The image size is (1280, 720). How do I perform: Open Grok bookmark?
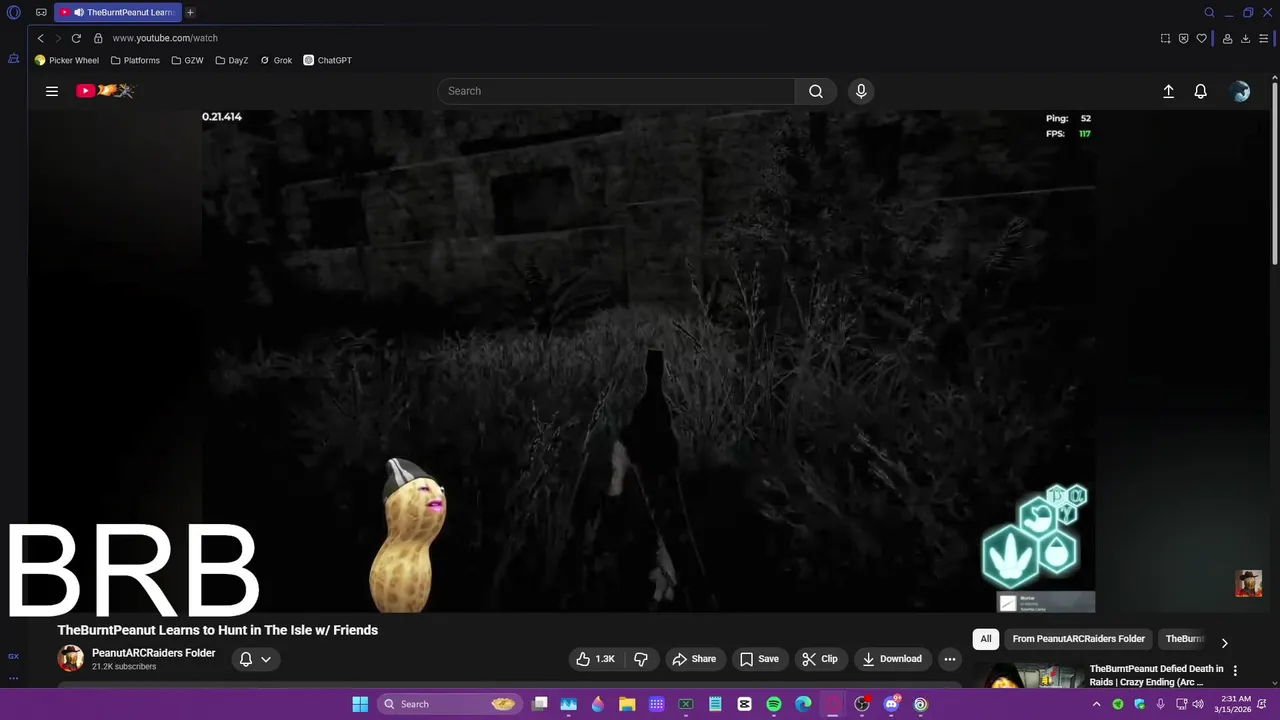276,60
